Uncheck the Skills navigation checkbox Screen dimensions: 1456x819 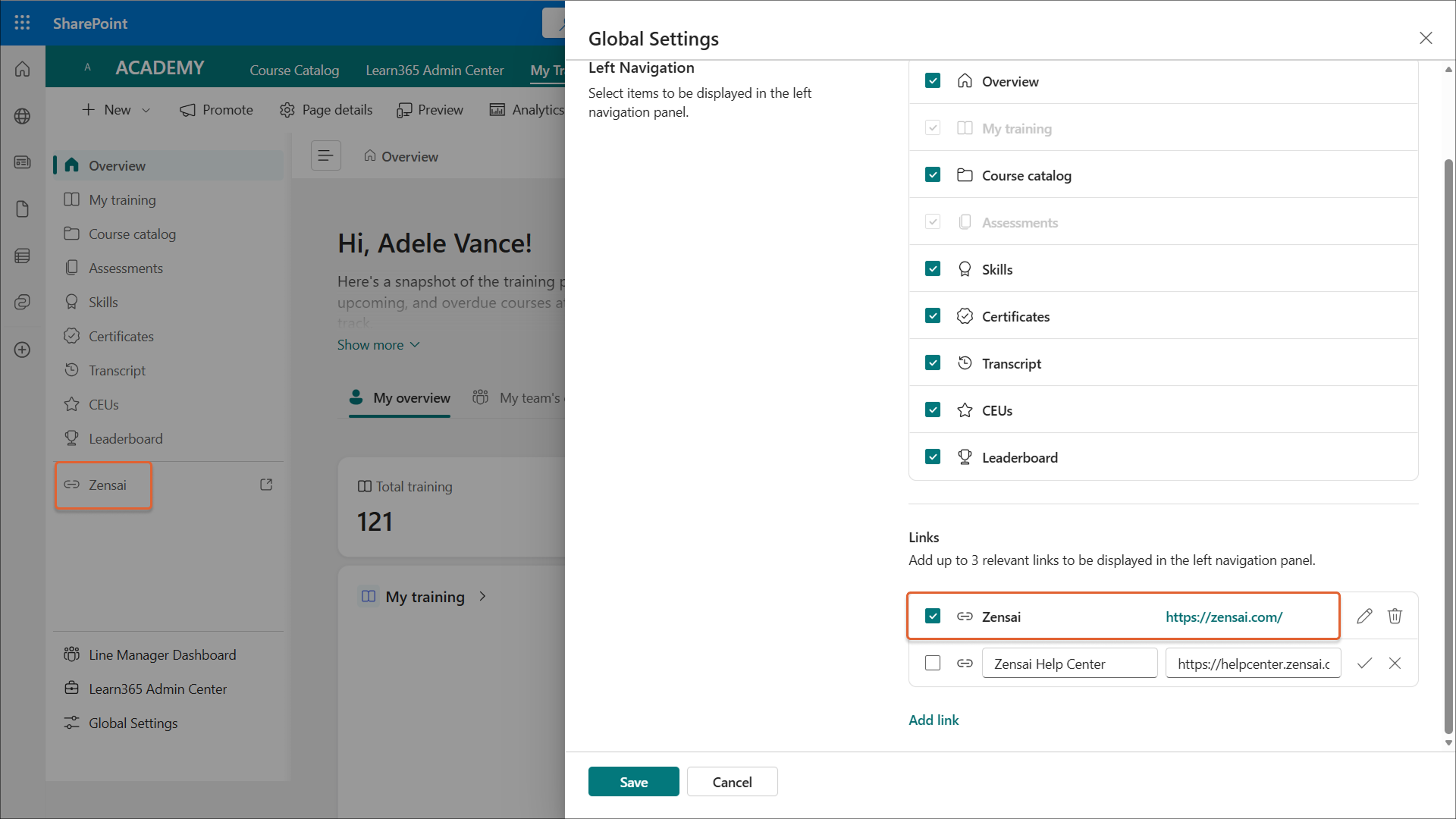[933, 269]
